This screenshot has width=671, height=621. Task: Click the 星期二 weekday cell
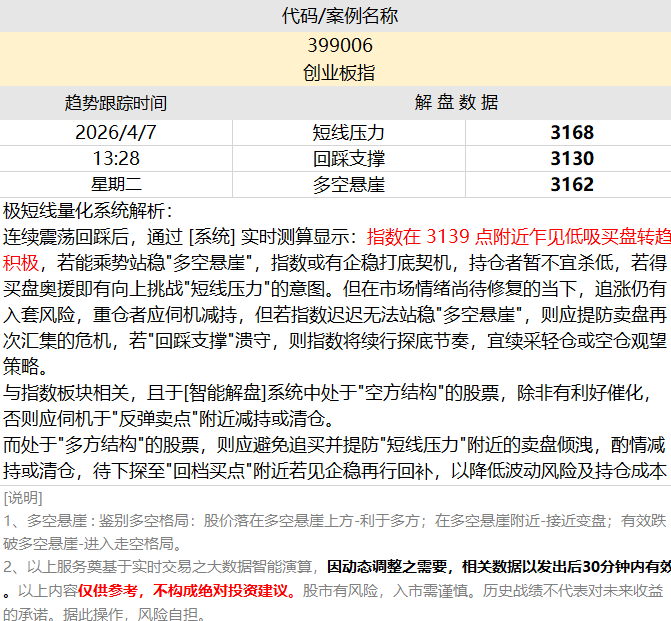pos(116,184)
